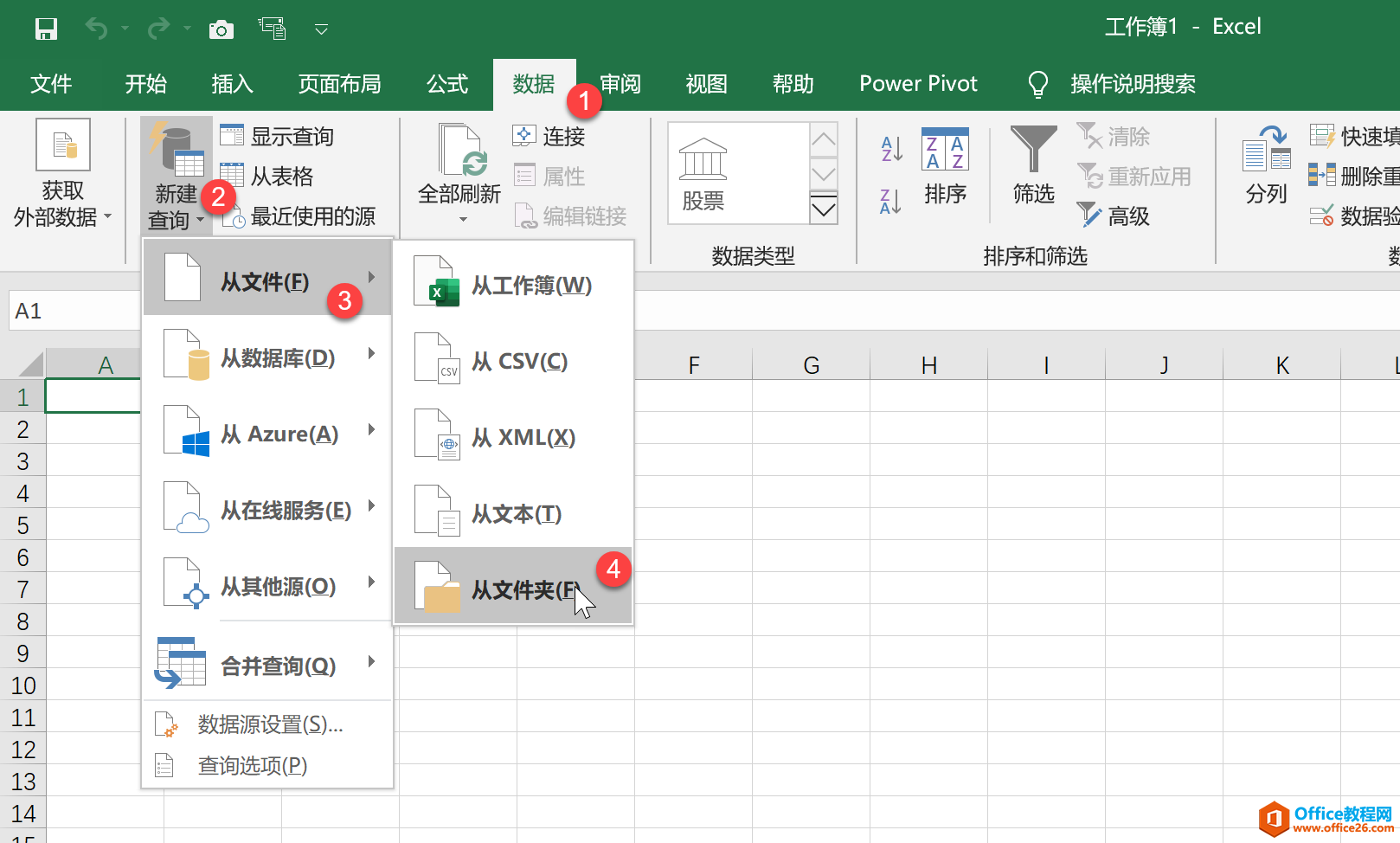Click the Filter funnel icon
Viewport: 1400px width, 843px height.
pyautogui.click(x=1033, y=149)
